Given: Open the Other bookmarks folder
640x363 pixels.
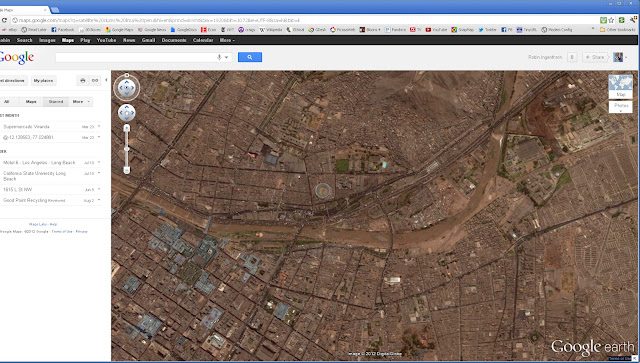Looking at the screenshot, I should tap(618, 30).
